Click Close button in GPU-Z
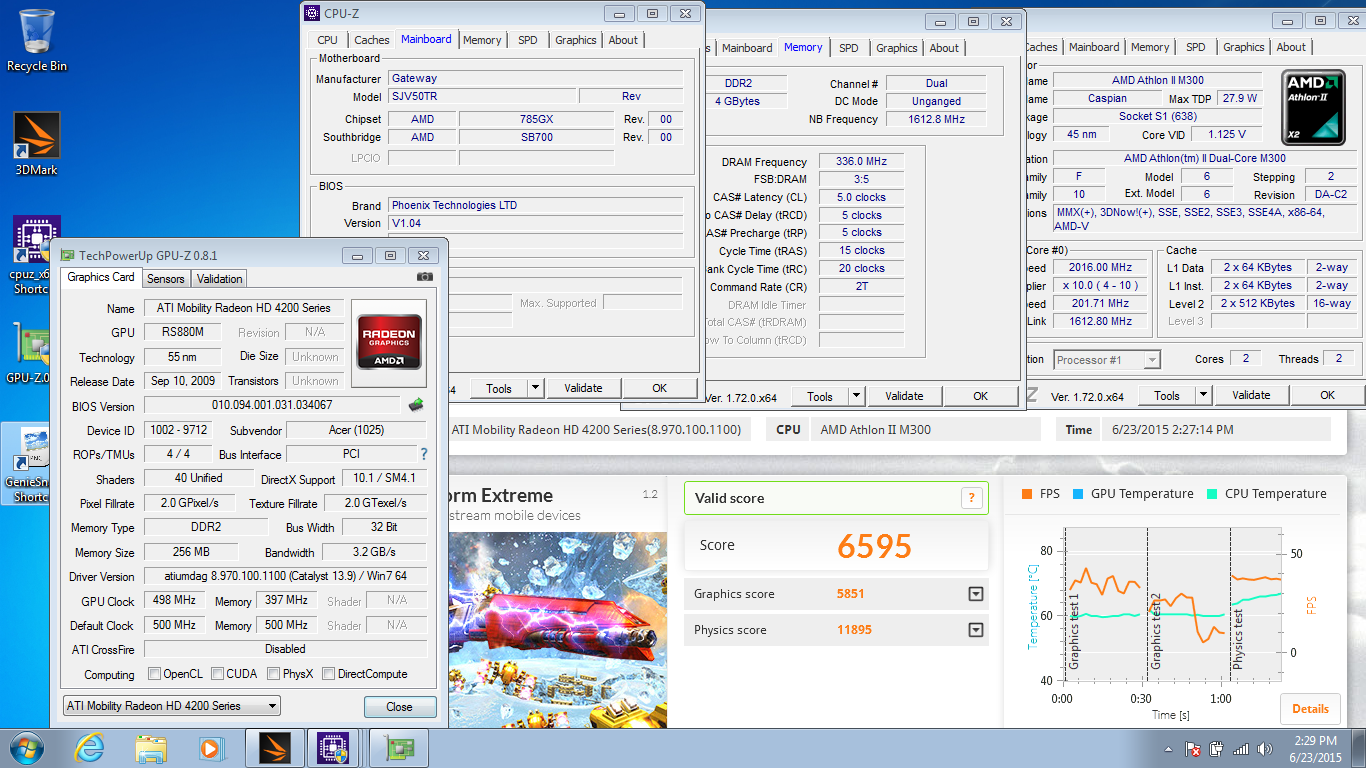Screen dimensions: 1366x768 pyautogui.click(x=399, y=707)
